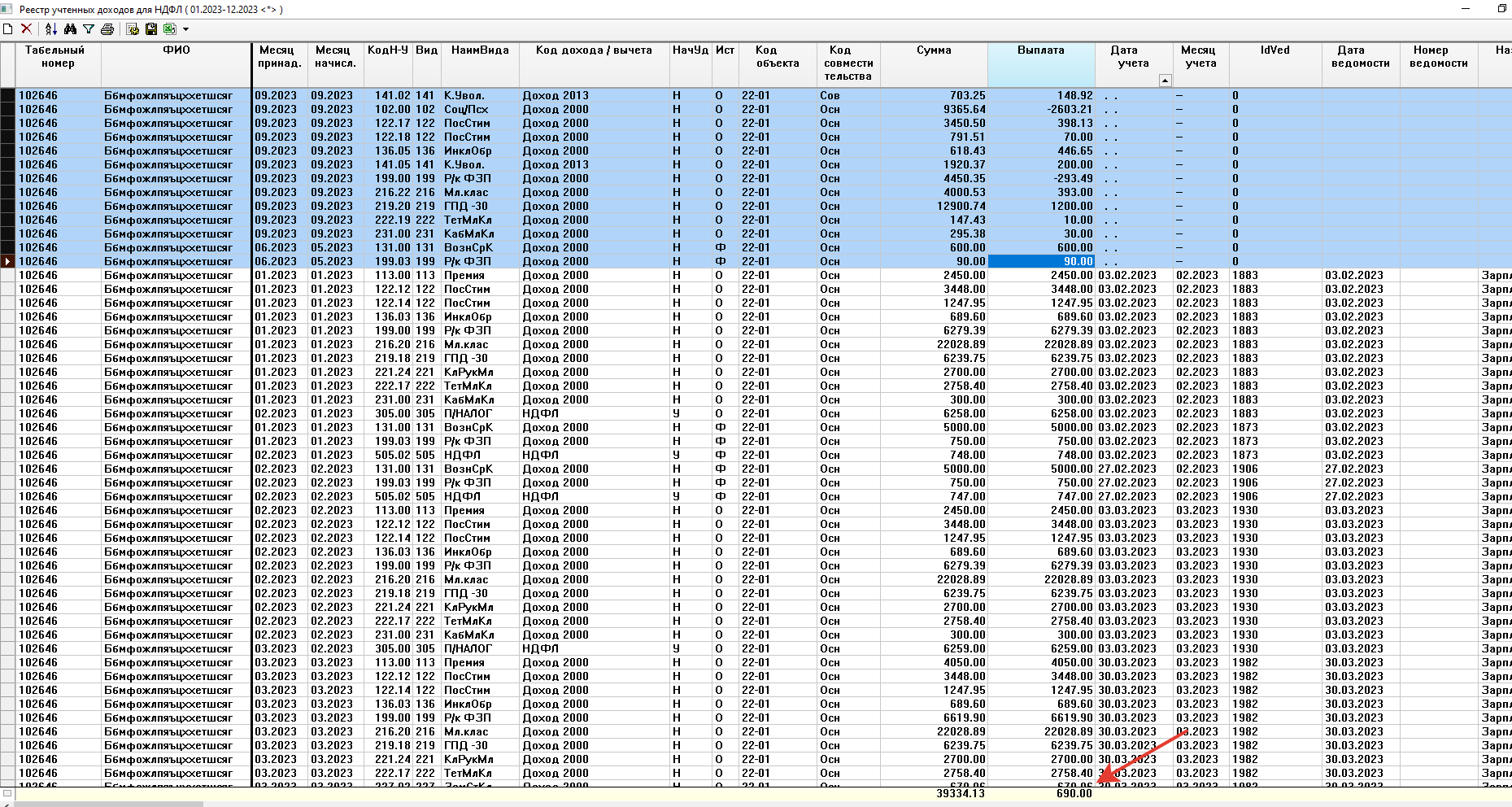Image resolution: width=1512 pixels, height=807 pixels.
Task: Select the highlighted Выплата cell 90.00
Action: pos(1041,261)
